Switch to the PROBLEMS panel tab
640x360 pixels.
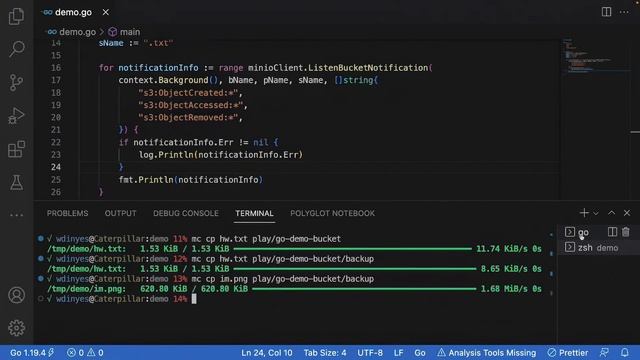(x=67, y=213)
